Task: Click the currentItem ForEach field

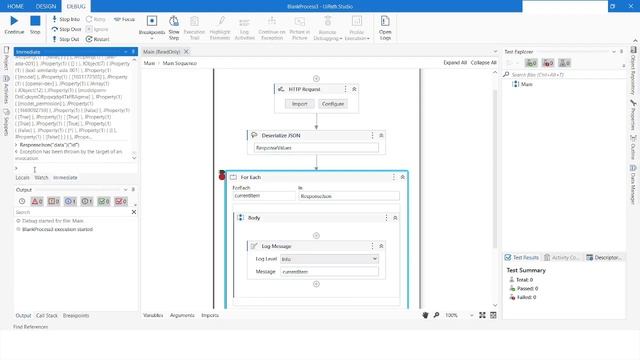Action: click(264, 196)
